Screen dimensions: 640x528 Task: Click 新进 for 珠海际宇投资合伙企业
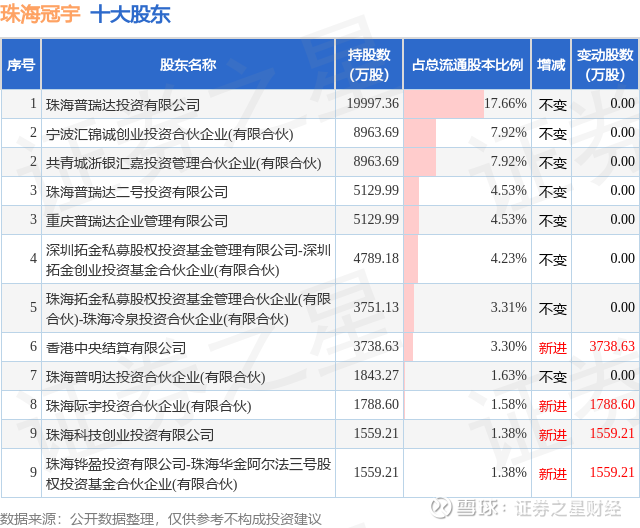[553, 406]
